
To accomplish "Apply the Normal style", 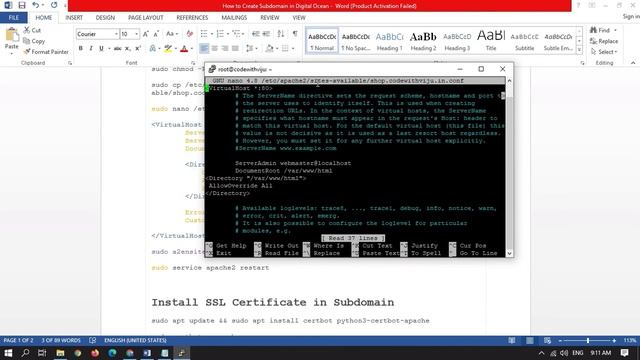I will (322, 41).
